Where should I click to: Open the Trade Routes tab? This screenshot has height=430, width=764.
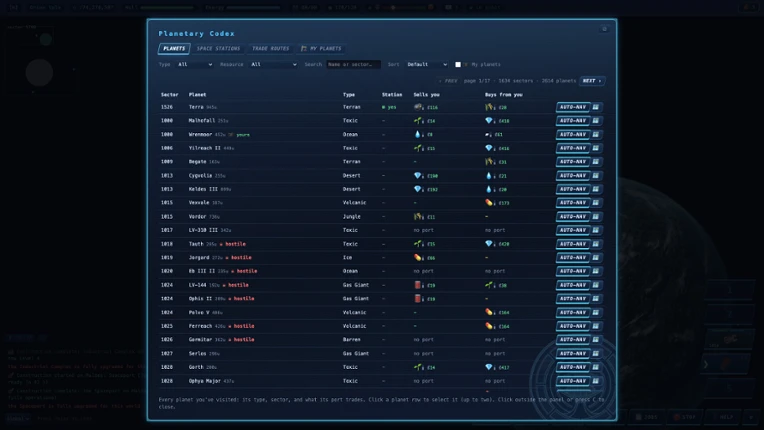[270, 49]
